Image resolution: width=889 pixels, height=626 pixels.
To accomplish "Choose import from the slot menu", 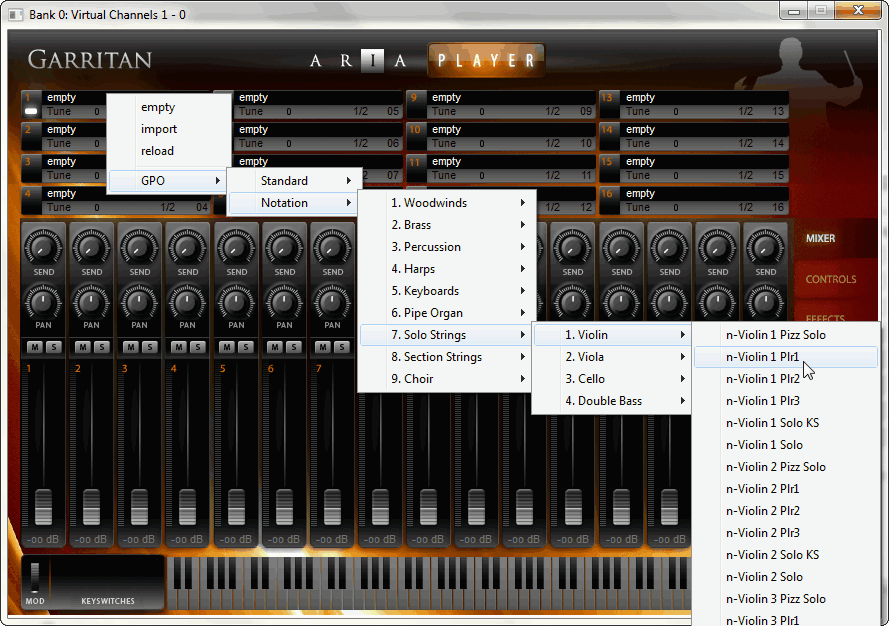I will [x=159, y=129].
